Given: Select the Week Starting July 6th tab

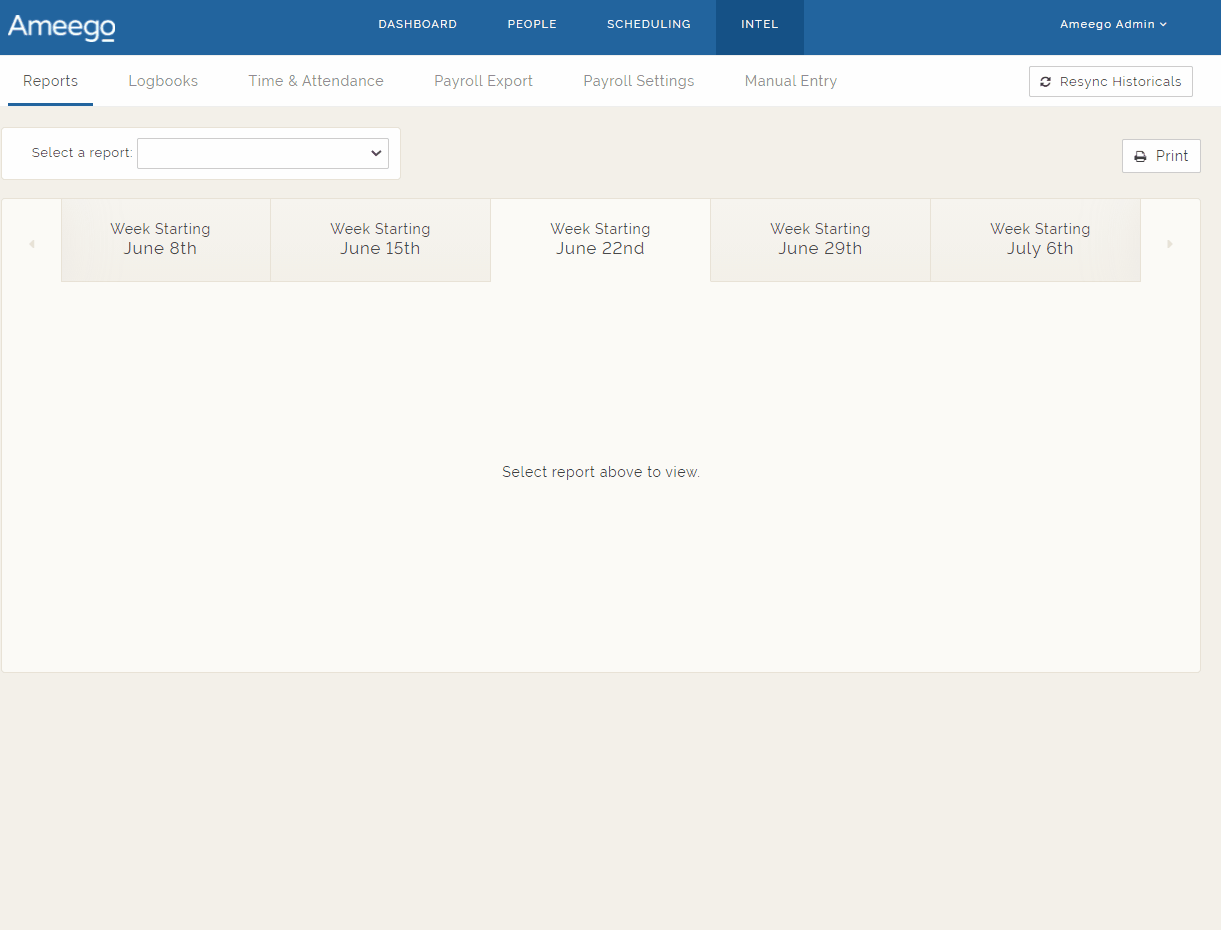Looking at the screenshot, I should coord(1040,240).
